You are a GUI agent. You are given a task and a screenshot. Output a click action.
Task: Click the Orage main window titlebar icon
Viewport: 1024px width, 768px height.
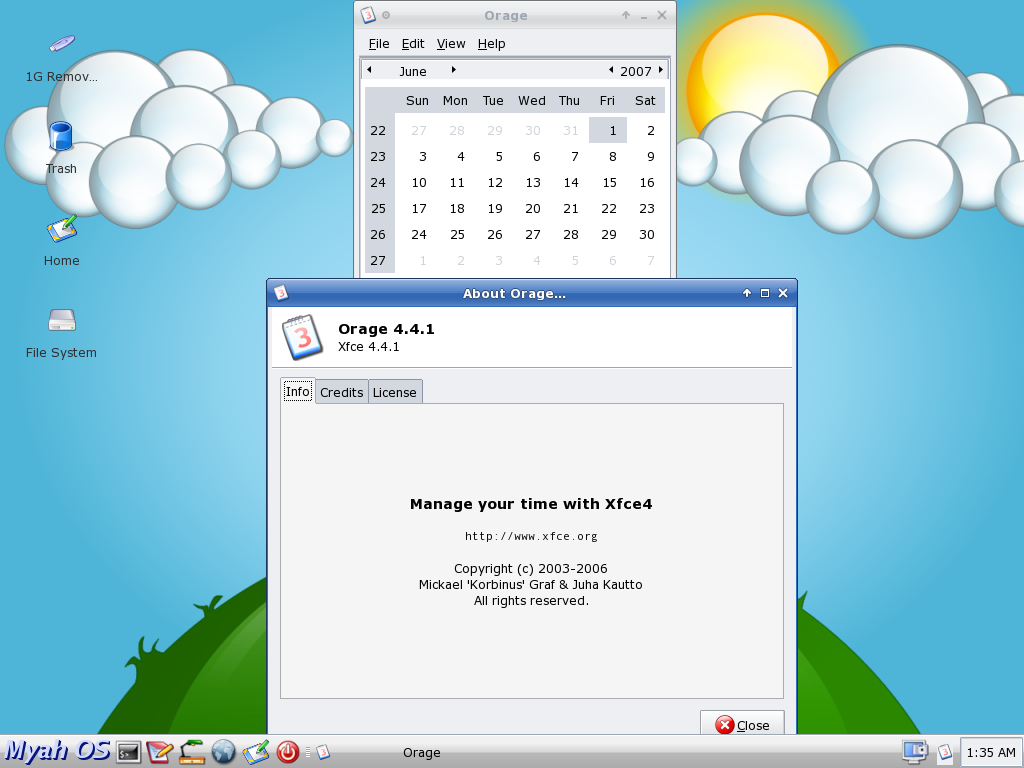[x=368, y=15]
